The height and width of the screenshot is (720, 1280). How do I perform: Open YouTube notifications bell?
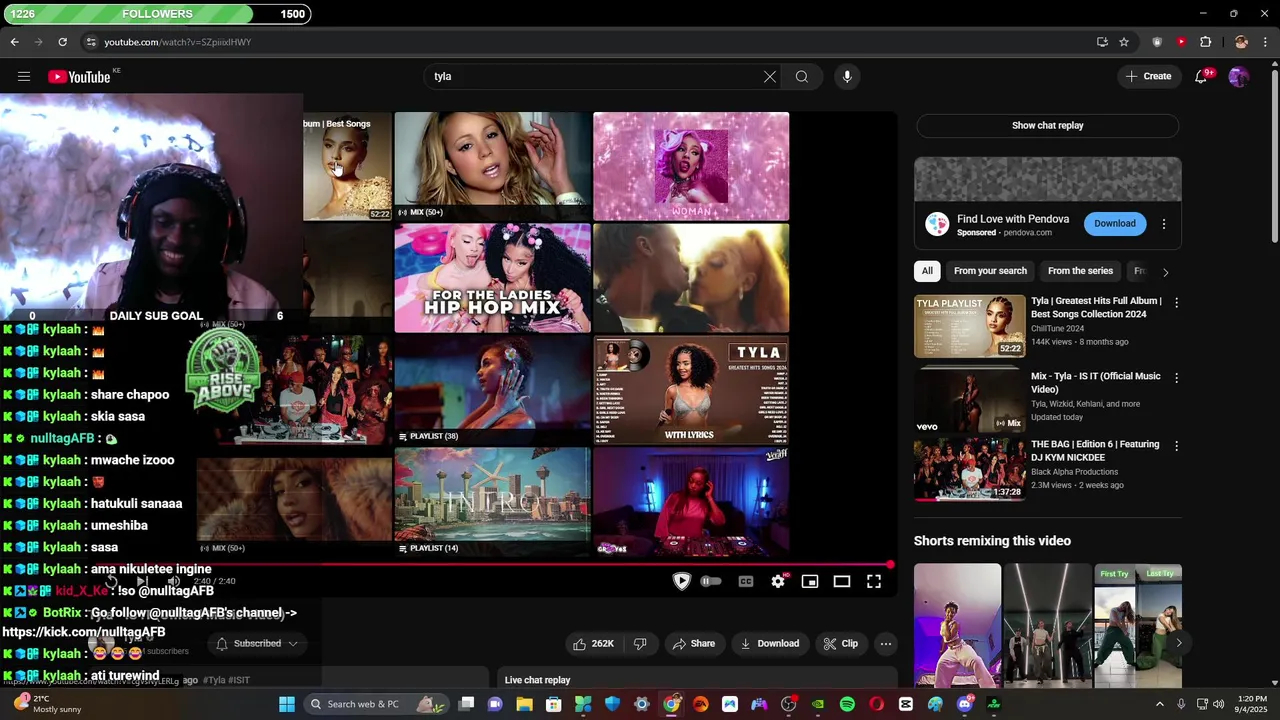[1202, 76]
